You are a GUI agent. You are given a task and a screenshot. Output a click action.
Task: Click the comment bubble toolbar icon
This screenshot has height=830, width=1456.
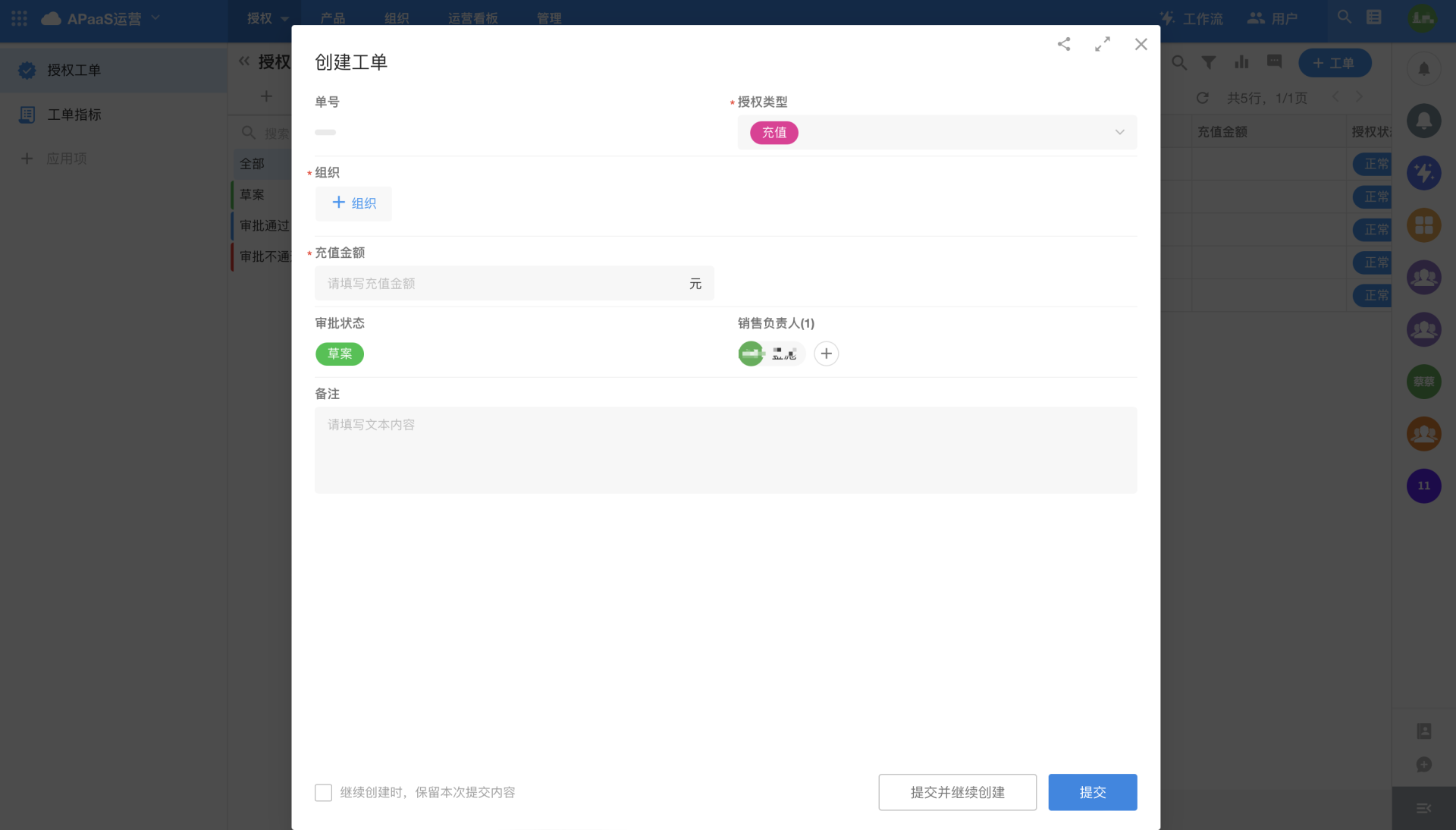tap(1274, 61)
